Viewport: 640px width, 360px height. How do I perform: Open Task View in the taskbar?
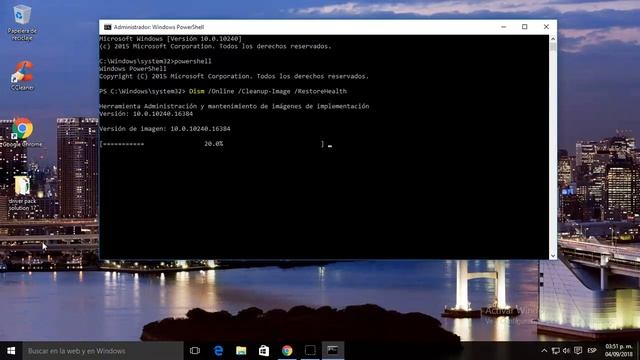pyautogui.click(x=195, y=351)
